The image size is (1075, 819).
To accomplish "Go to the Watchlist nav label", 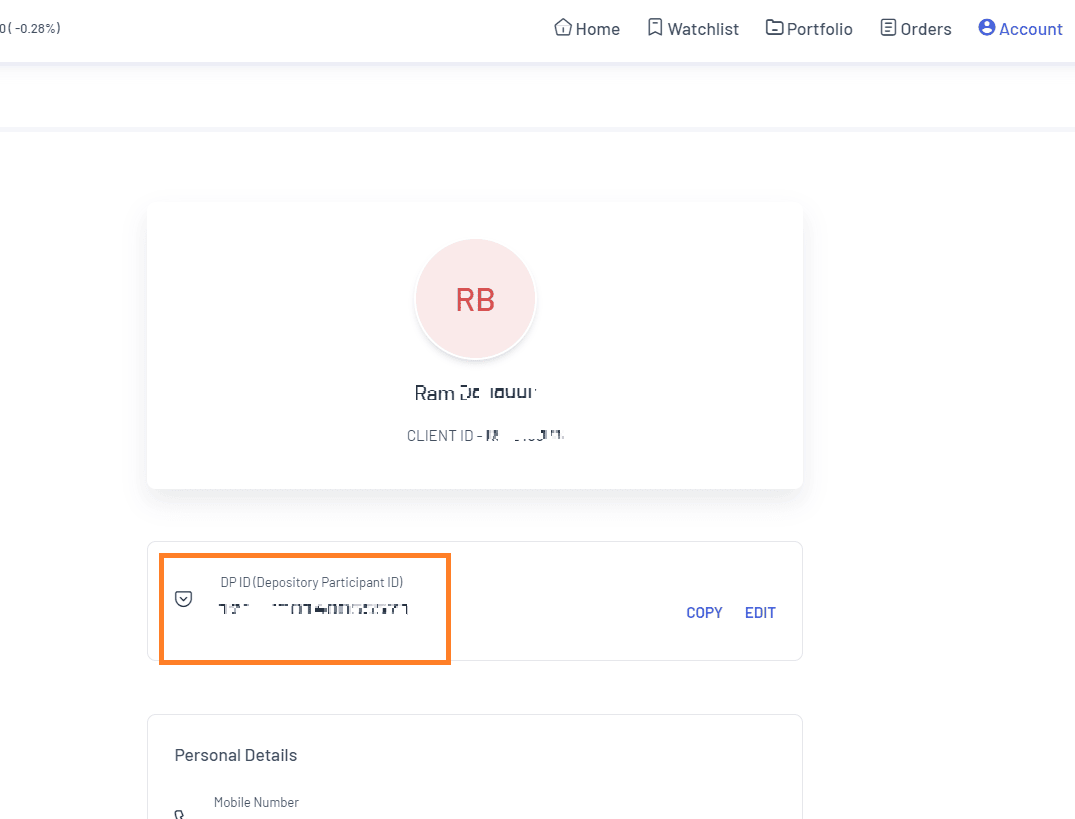I will [703, 29].
